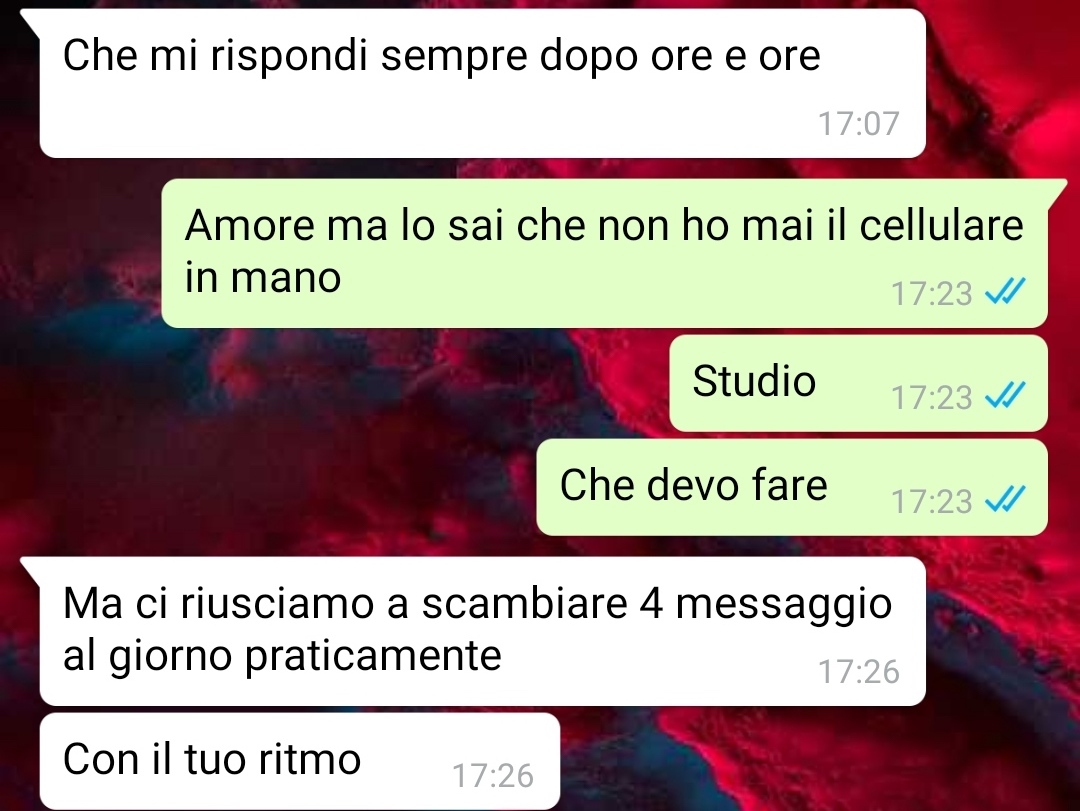Tap the 'Con il tuo ritmo' message

[x=300, y=761]
